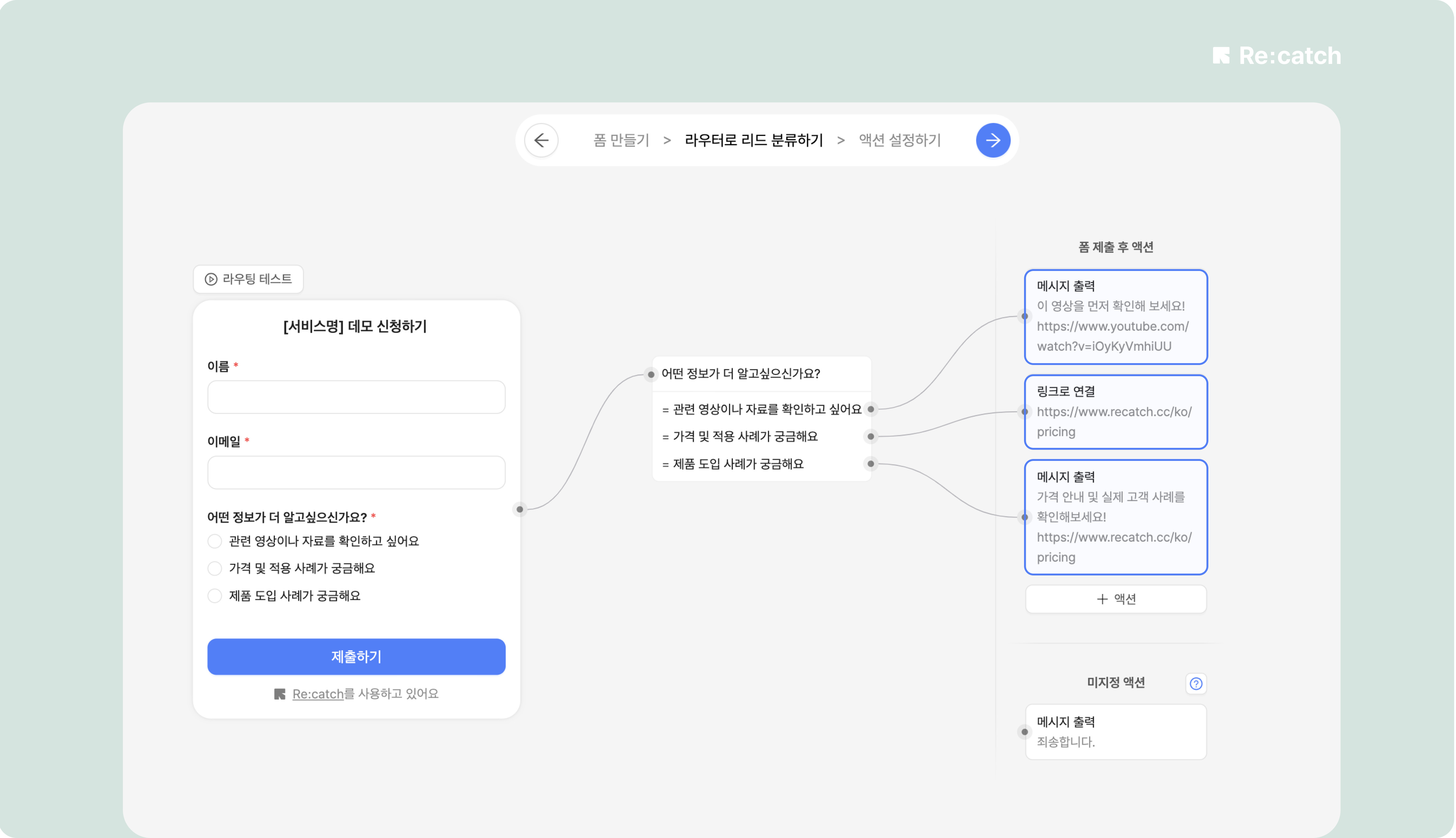Click the 이메일 input field
1456x838 pixels.
(356, 472)
